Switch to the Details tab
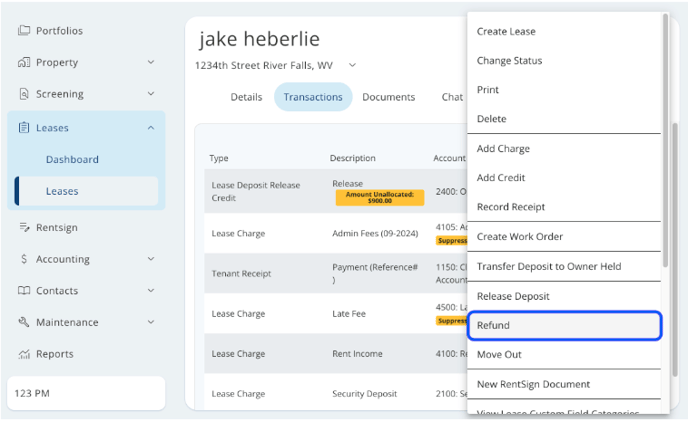This screenshot has width=688, height=422. (x=246, y=97)
